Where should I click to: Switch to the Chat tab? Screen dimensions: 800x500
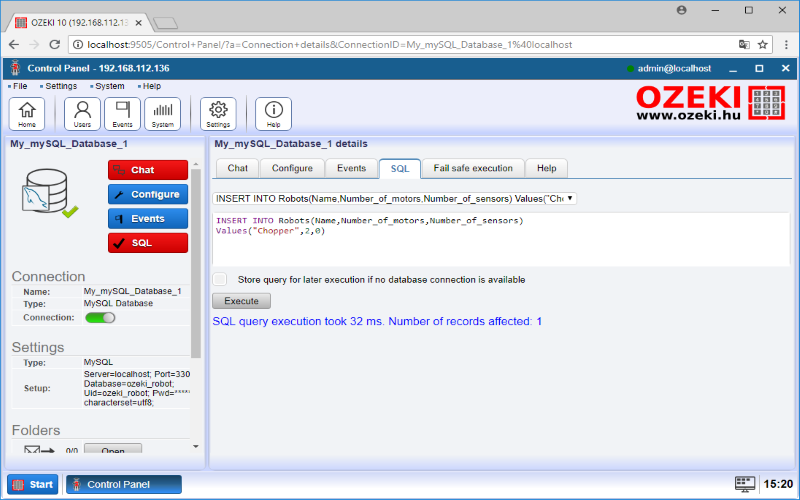tap(238, 168)
